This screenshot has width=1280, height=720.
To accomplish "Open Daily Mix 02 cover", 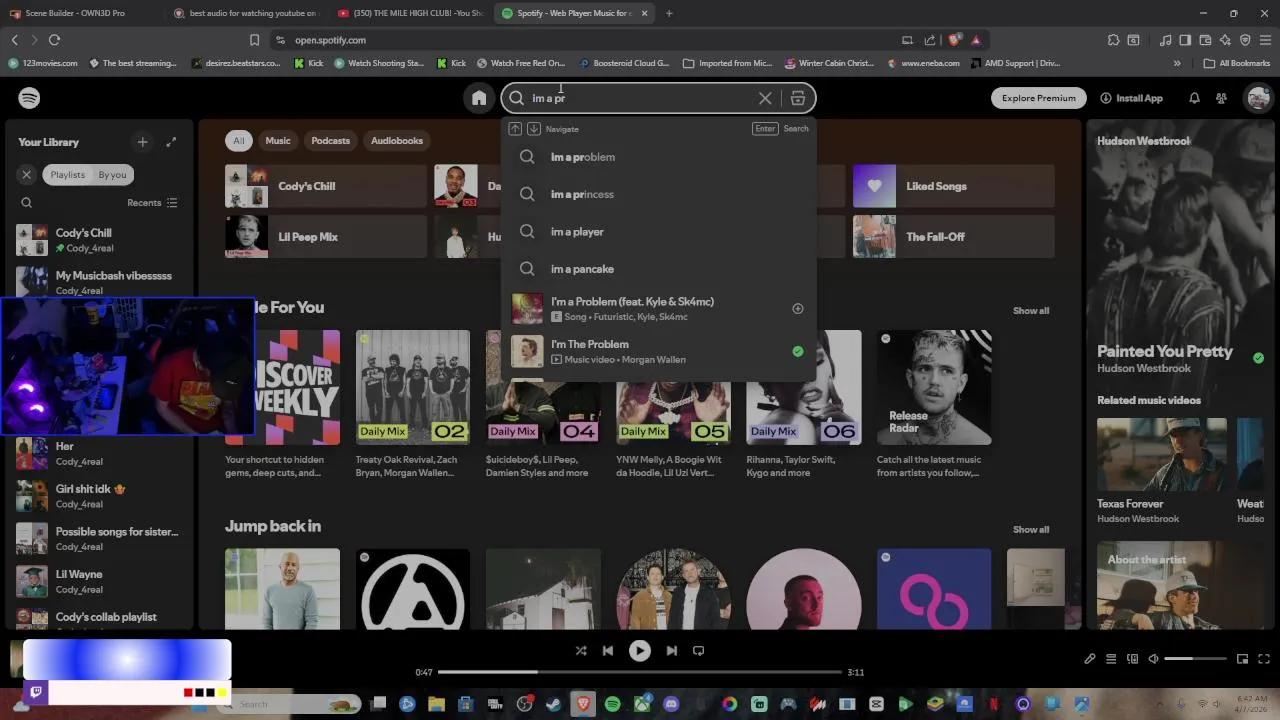I will 413,388.
